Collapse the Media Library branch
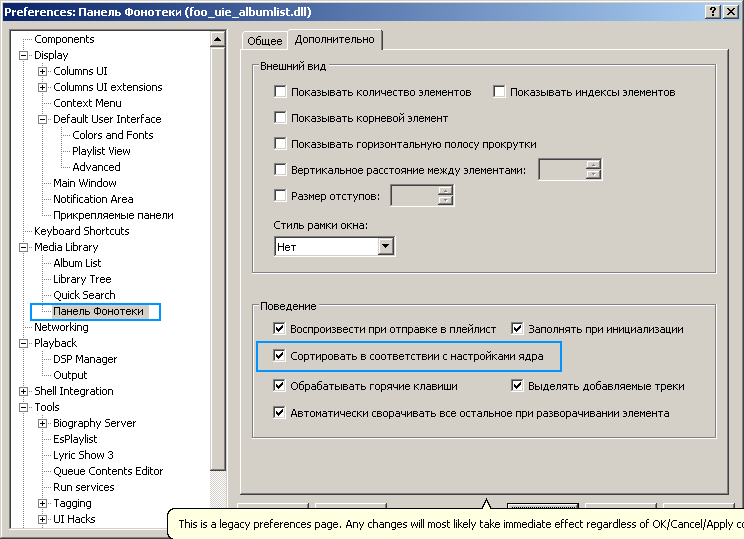Viewport: 744px width, 539px height. (24, 248)
